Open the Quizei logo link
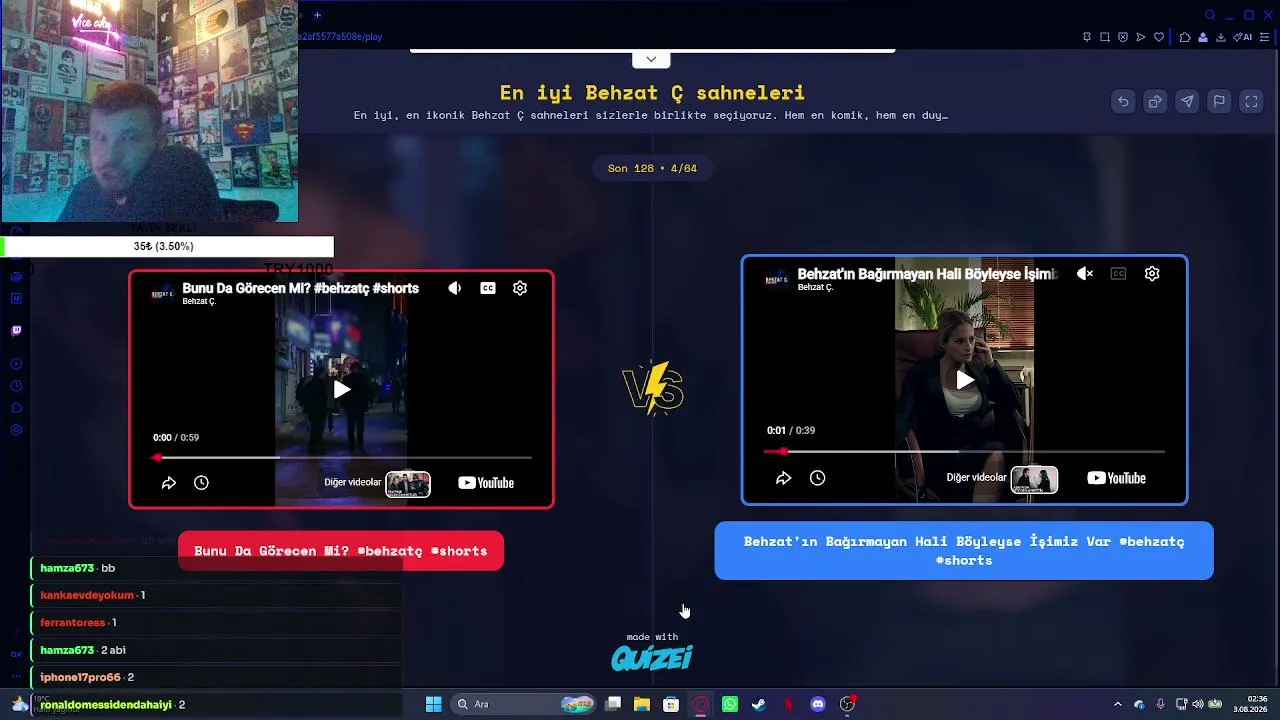1280x720 pixels. click(652, 658)
